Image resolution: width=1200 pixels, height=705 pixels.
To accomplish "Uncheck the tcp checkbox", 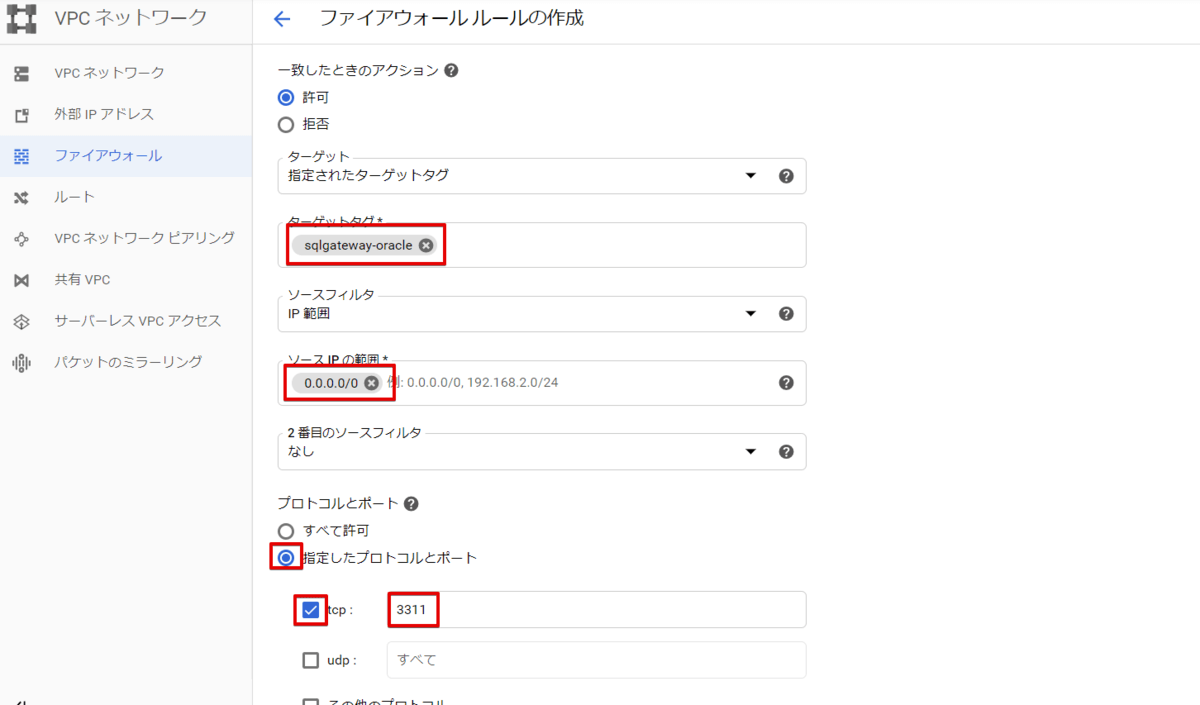I will (x=311, y=610).
